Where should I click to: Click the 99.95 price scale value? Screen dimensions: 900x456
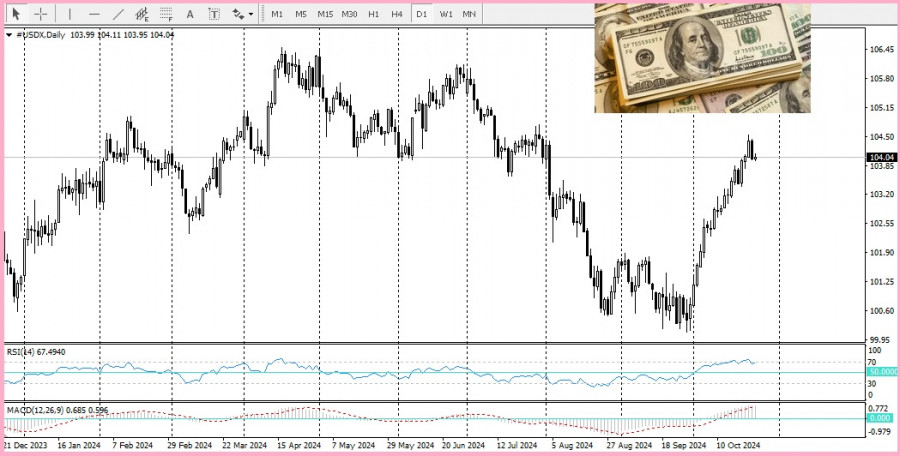click(x=882, y=340)
